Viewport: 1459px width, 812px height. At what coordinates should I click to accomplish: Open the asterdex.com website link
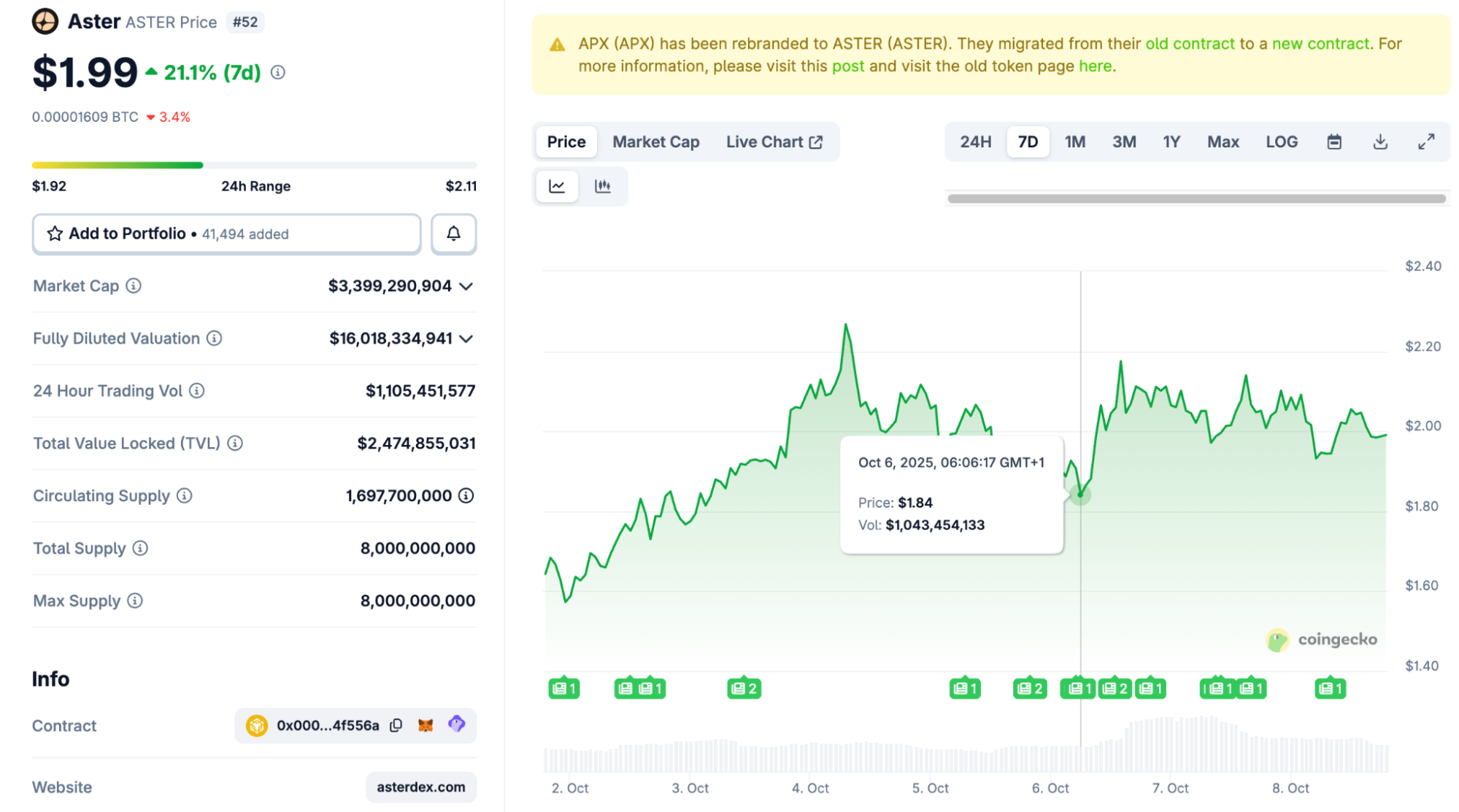click(421, 787)
